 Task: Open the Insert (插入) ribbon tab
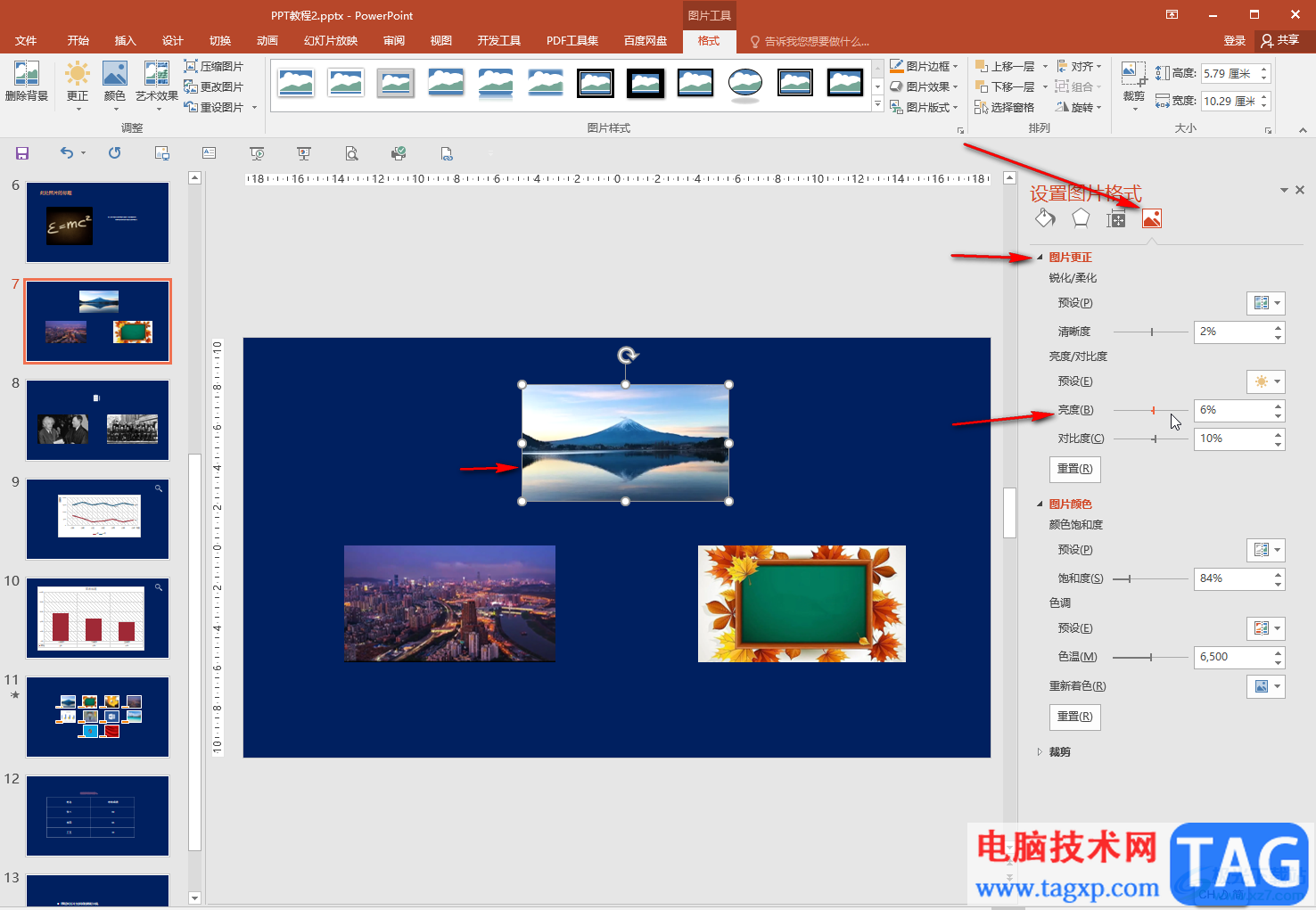click(126, 41)
